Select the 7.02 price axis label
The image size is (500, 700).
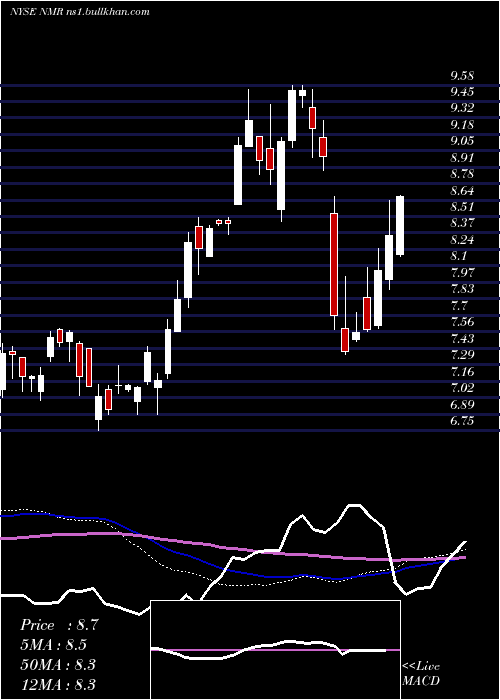pos(462,388)
